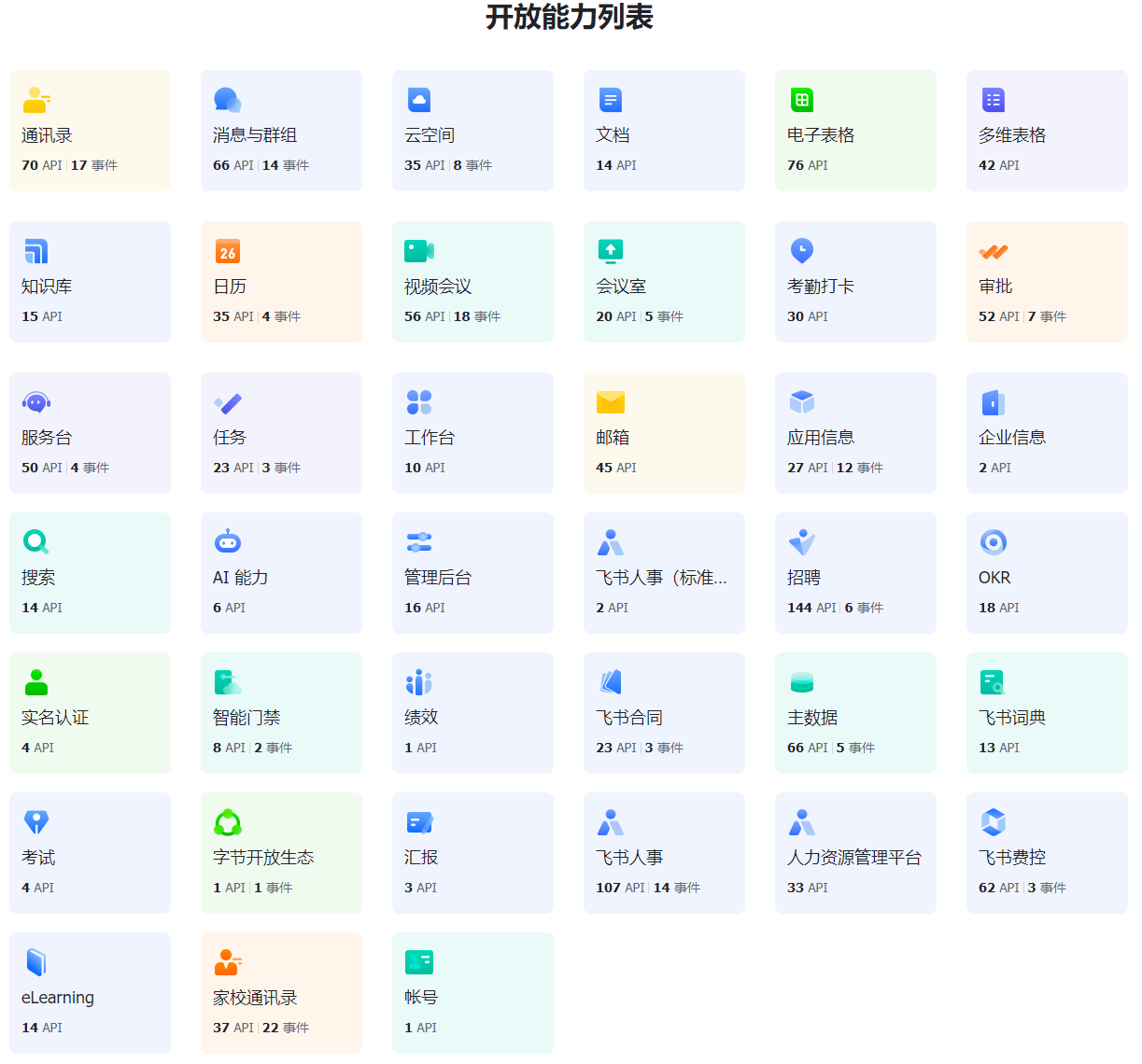The width and height of the screenshot is (1142, 1064).
Task: Select the 字节开放生态 green icon
Action: coord(227,822)
